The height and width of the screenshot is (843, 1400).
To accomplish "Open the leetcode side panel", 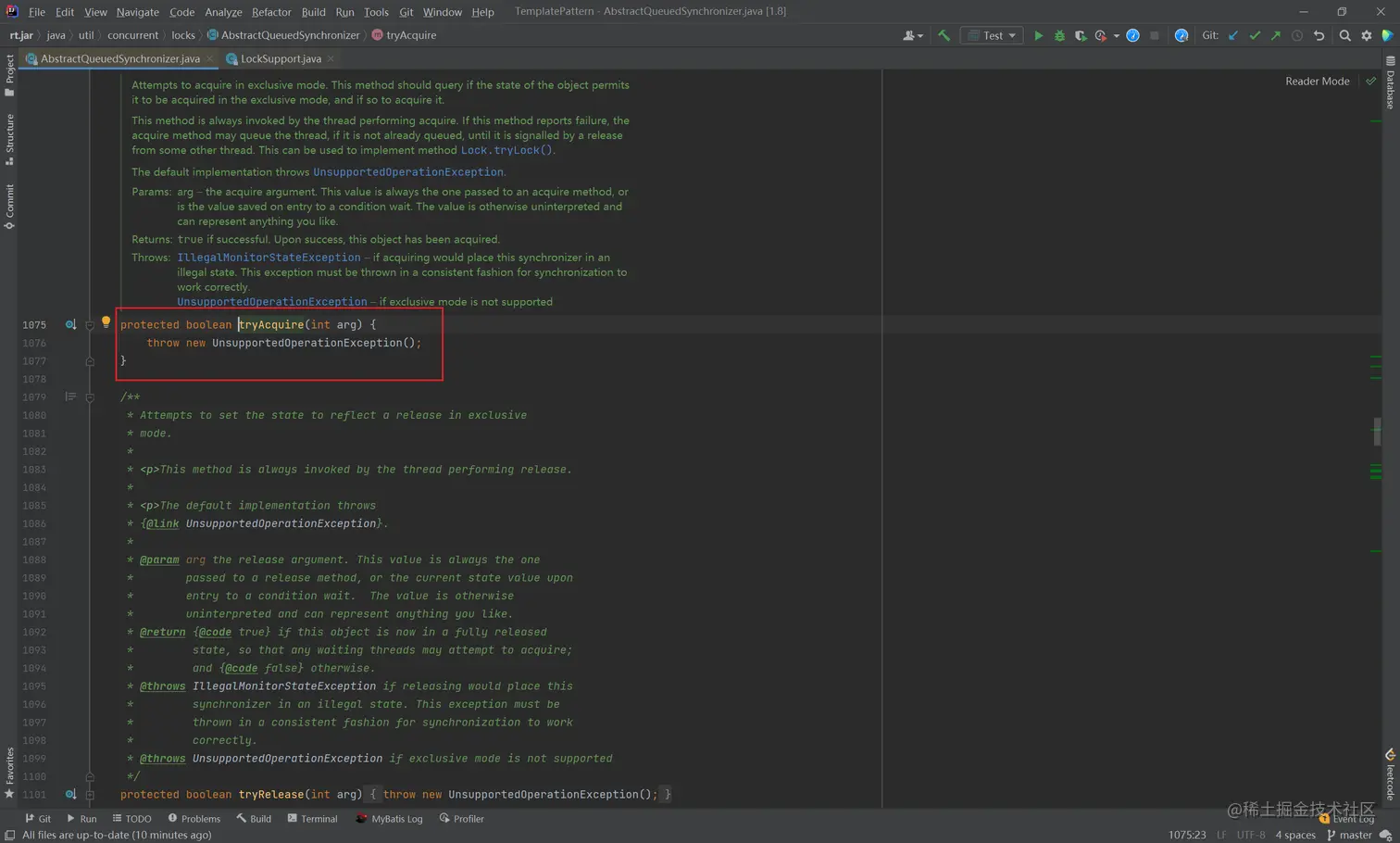I will pos(1390,774).
